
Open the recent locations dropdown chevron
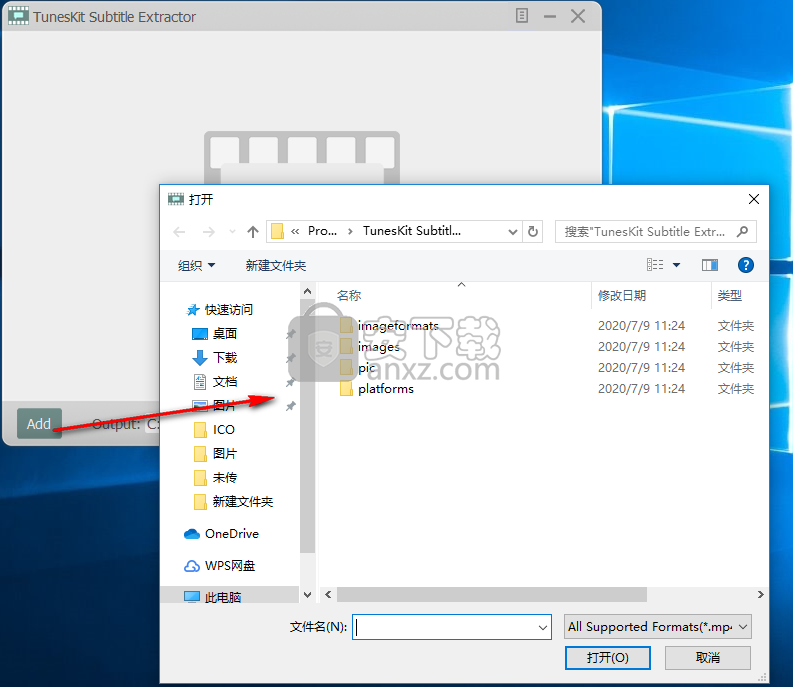(232, 232)
